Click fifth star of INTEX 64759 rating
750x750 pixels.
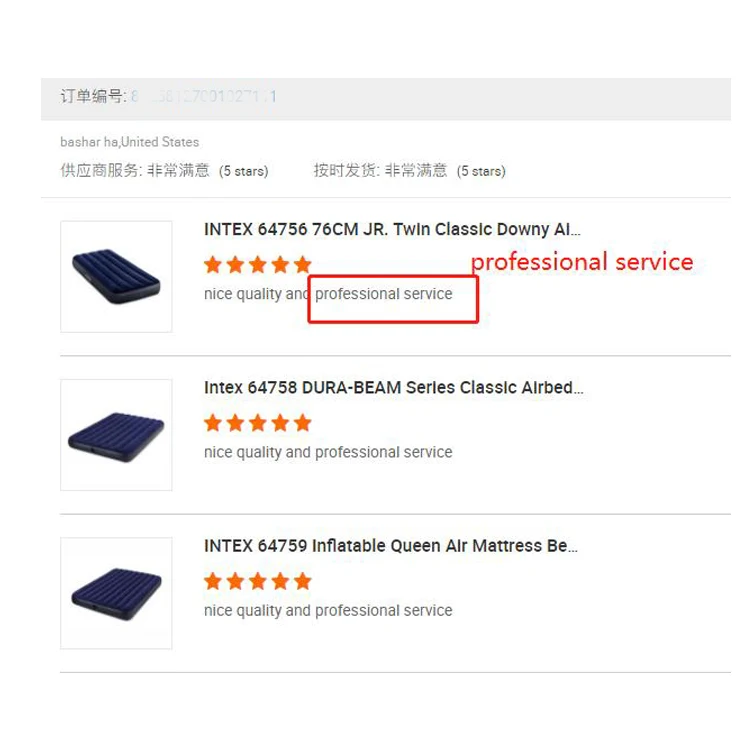pyautogui.click(x=303, y=581)
